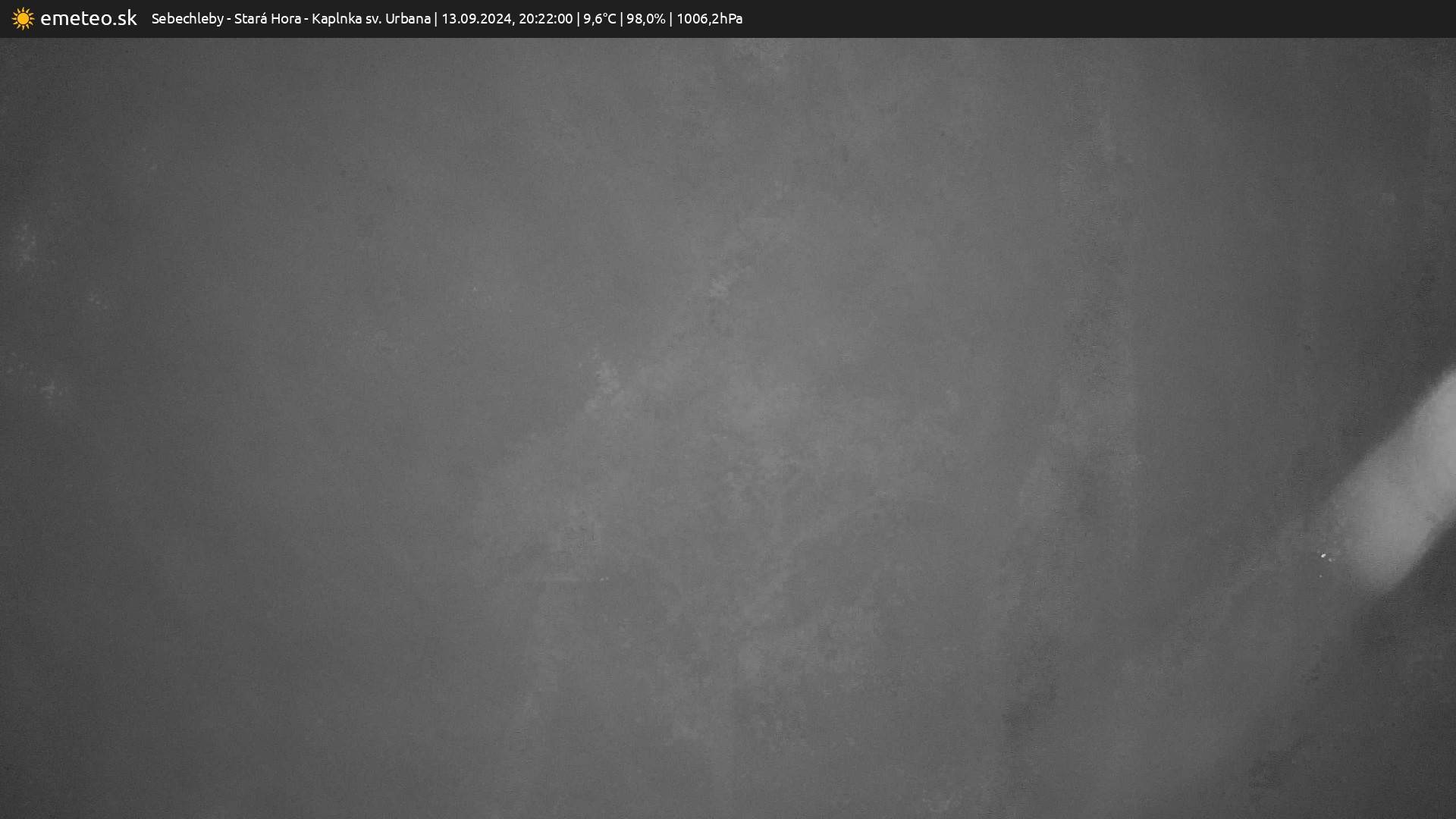Click the center of the webcam image
The width and height of the screenshot is (1456, 819).
(728, 428)
